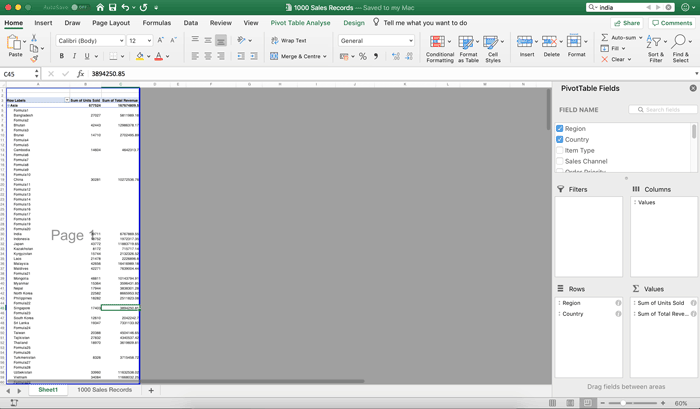Click the font colour A swatch

[x=158, y=56]
